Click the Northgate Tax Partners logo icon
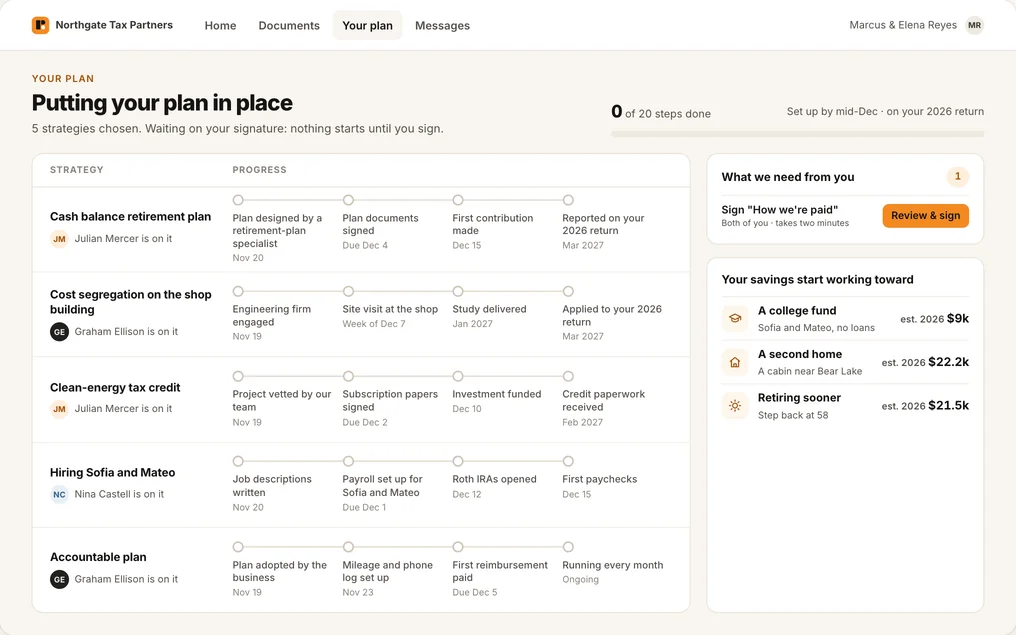Image resolution: width=1016 pixels, height=635 pixels. pyautogui.click(x=40, y=25)
